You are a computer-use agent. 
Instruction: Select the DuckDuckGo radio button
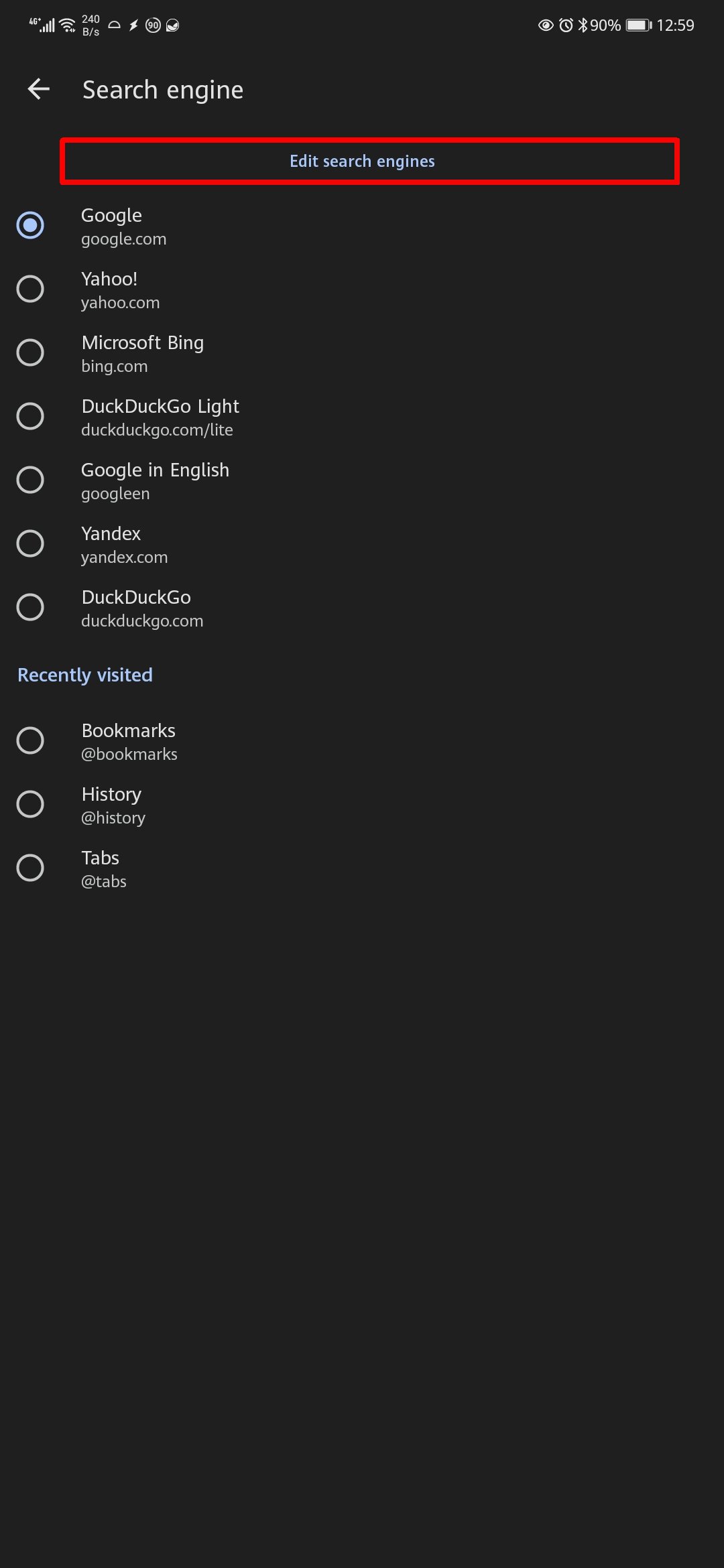30,607
